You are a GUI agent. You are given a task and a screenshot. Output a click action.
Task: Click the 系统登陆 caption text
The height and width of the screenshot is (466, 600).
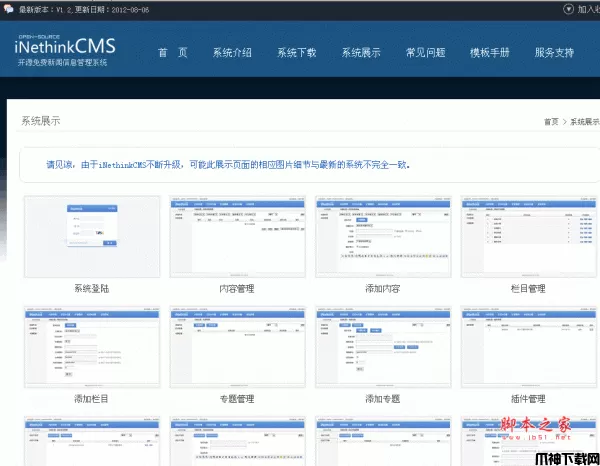91,288
